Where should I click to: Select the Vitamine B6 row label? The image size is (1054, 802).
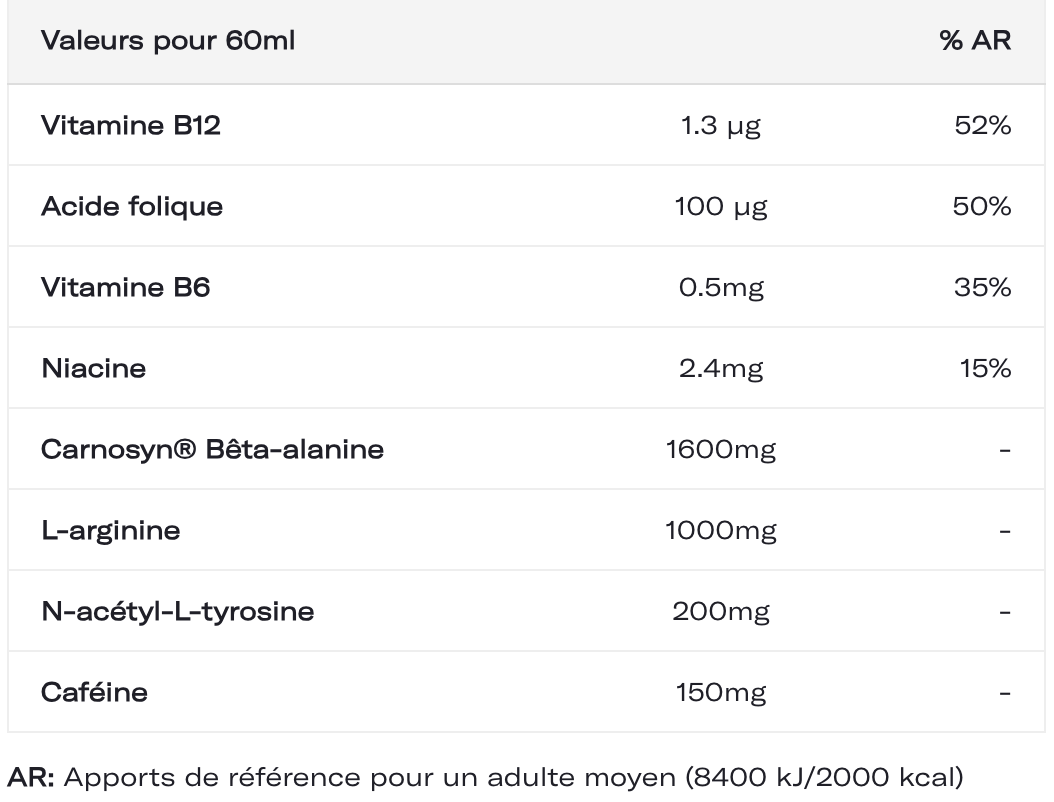(x=126, y=288)
